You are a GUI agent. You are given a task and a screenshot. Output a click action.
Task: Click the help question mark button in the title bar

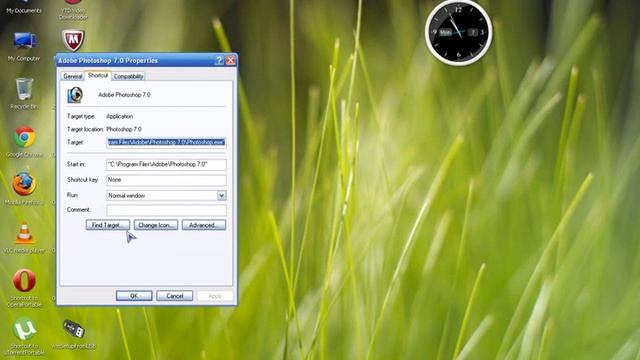click(x=219, y=60)
